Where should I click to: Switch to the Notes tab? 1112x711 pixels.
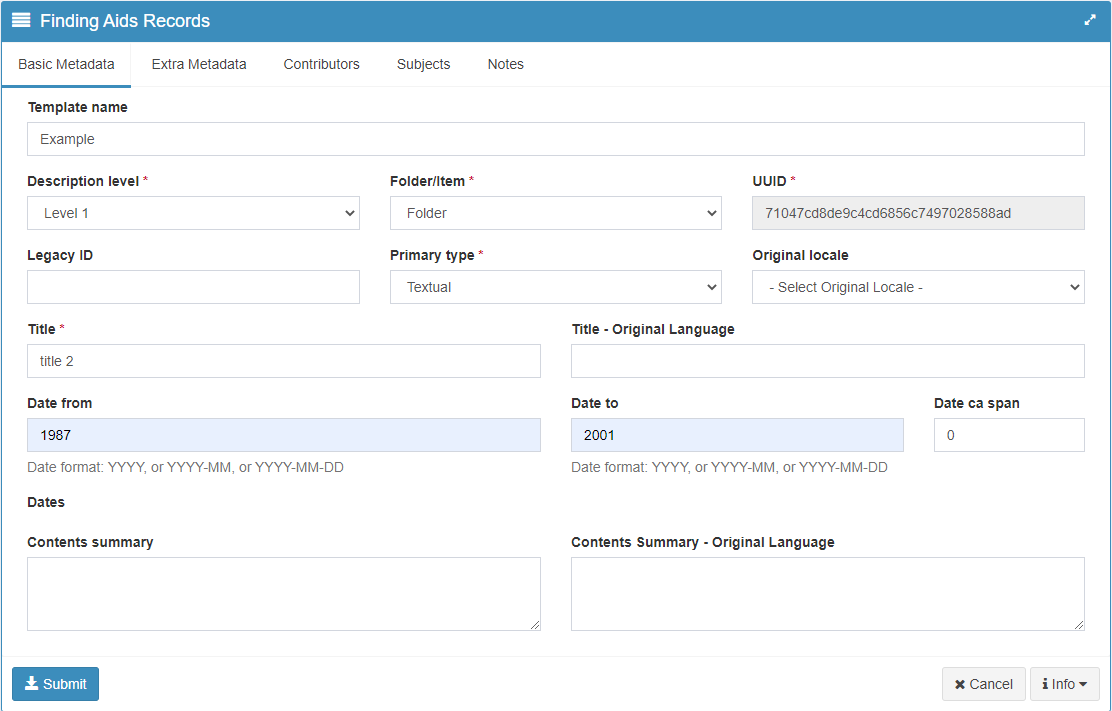(x=505, y=64)
